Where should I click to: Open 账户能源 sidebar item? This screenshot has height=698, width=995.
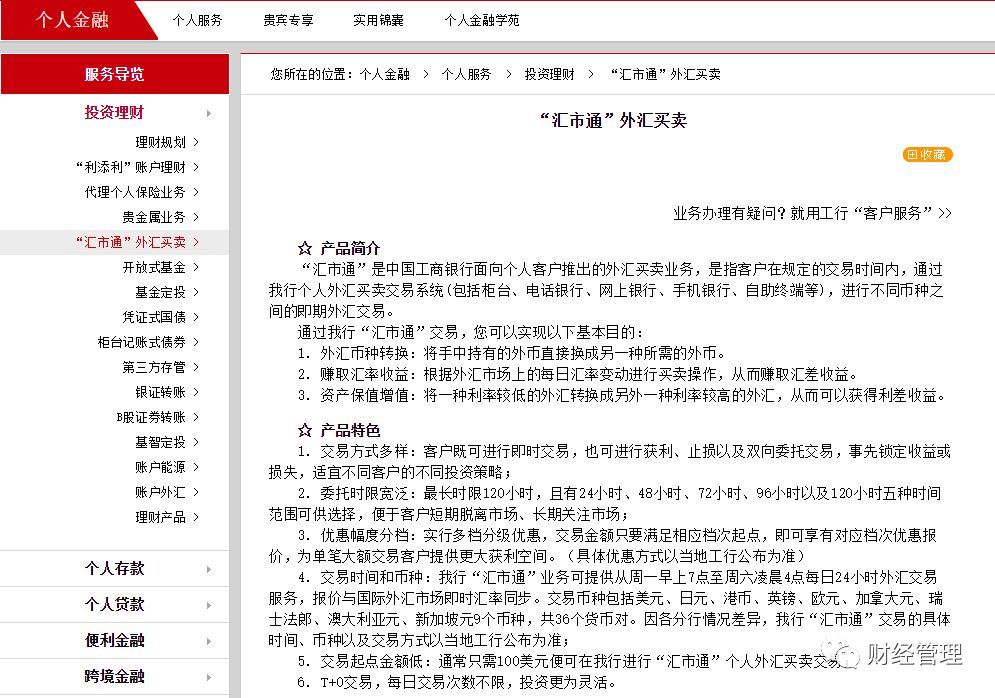(x=161, y=467)
